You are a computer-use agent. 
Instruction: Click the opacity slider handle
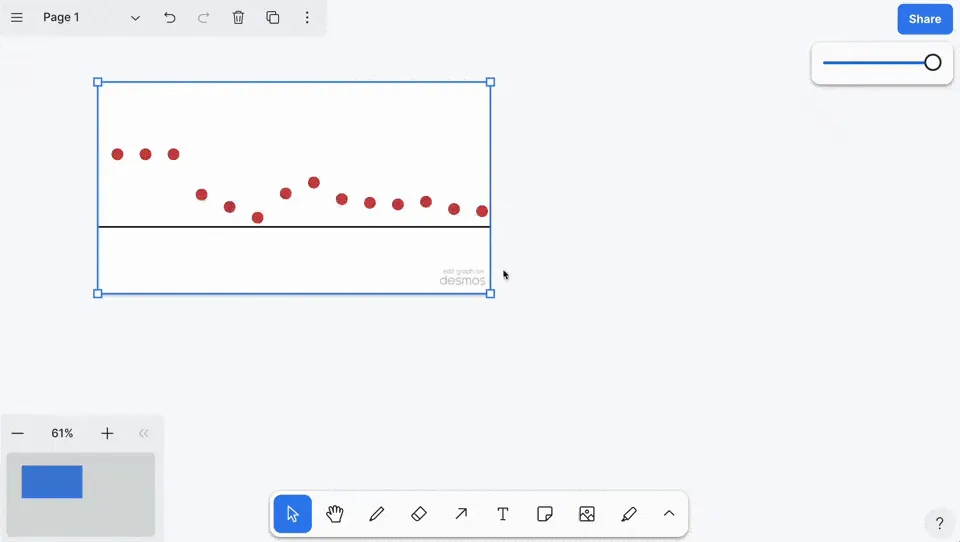[x=932, y=62]
